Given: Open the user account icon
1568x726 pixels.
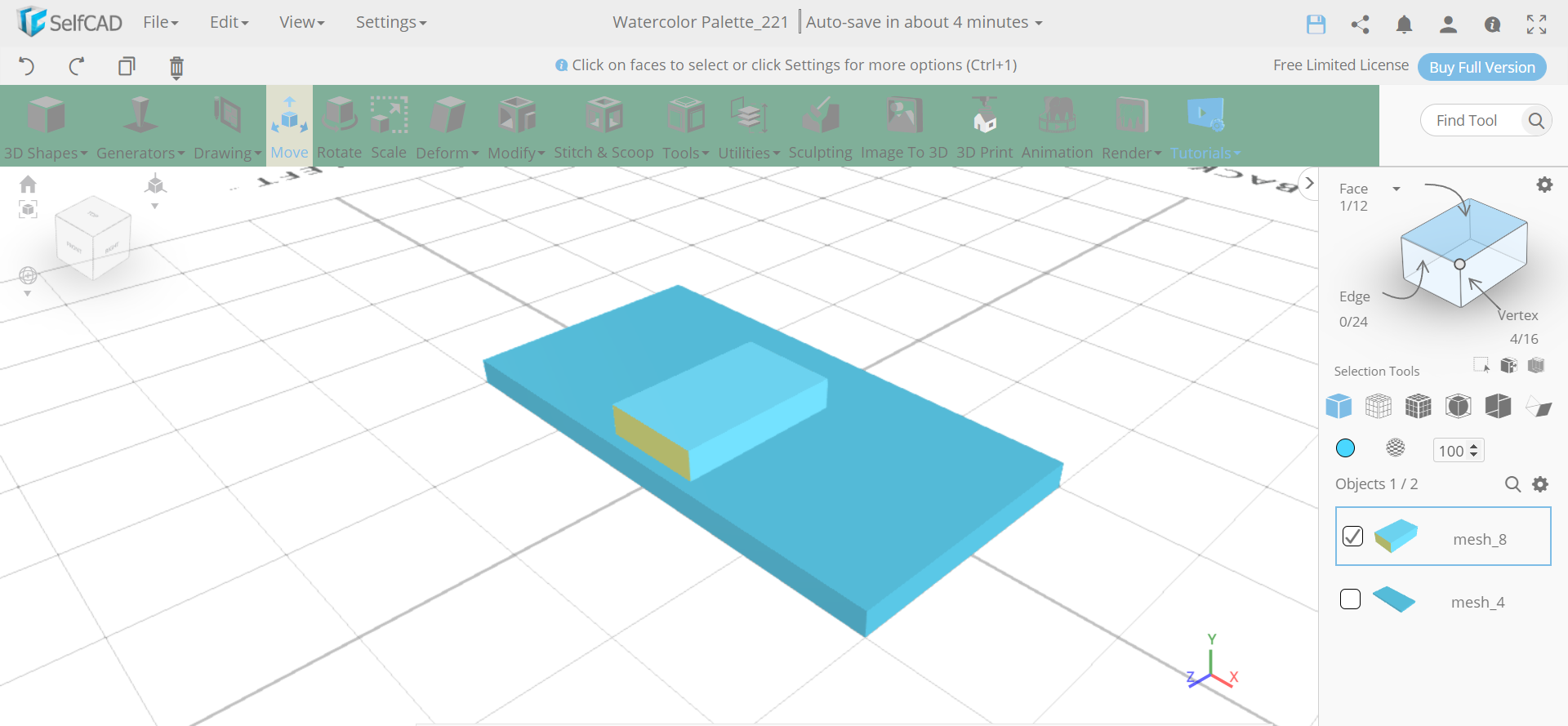Looking at the screenshot, I should pyautogui.click(x=1448, y=24).
